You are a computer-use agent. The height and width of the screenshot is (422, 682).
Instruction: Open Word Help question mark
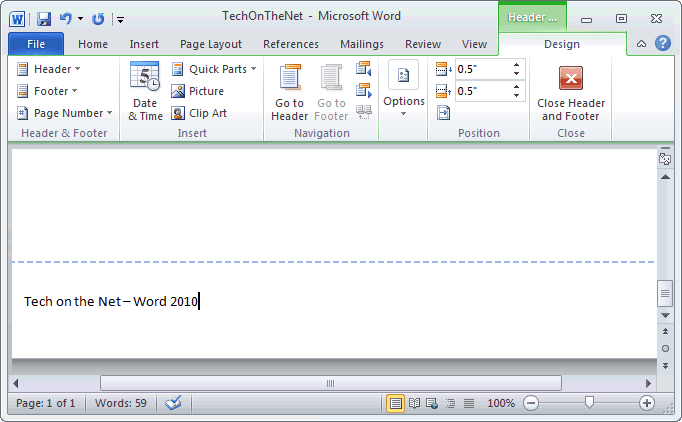pos(662,43)
